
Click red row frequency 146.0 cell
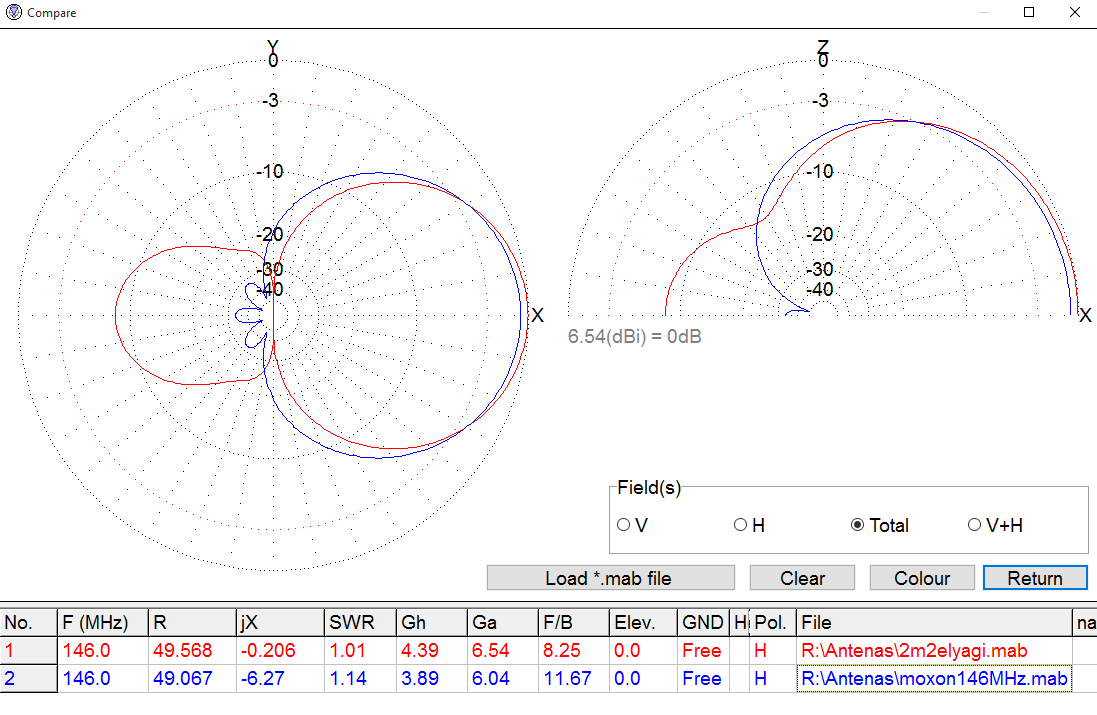tap(103, 651)
